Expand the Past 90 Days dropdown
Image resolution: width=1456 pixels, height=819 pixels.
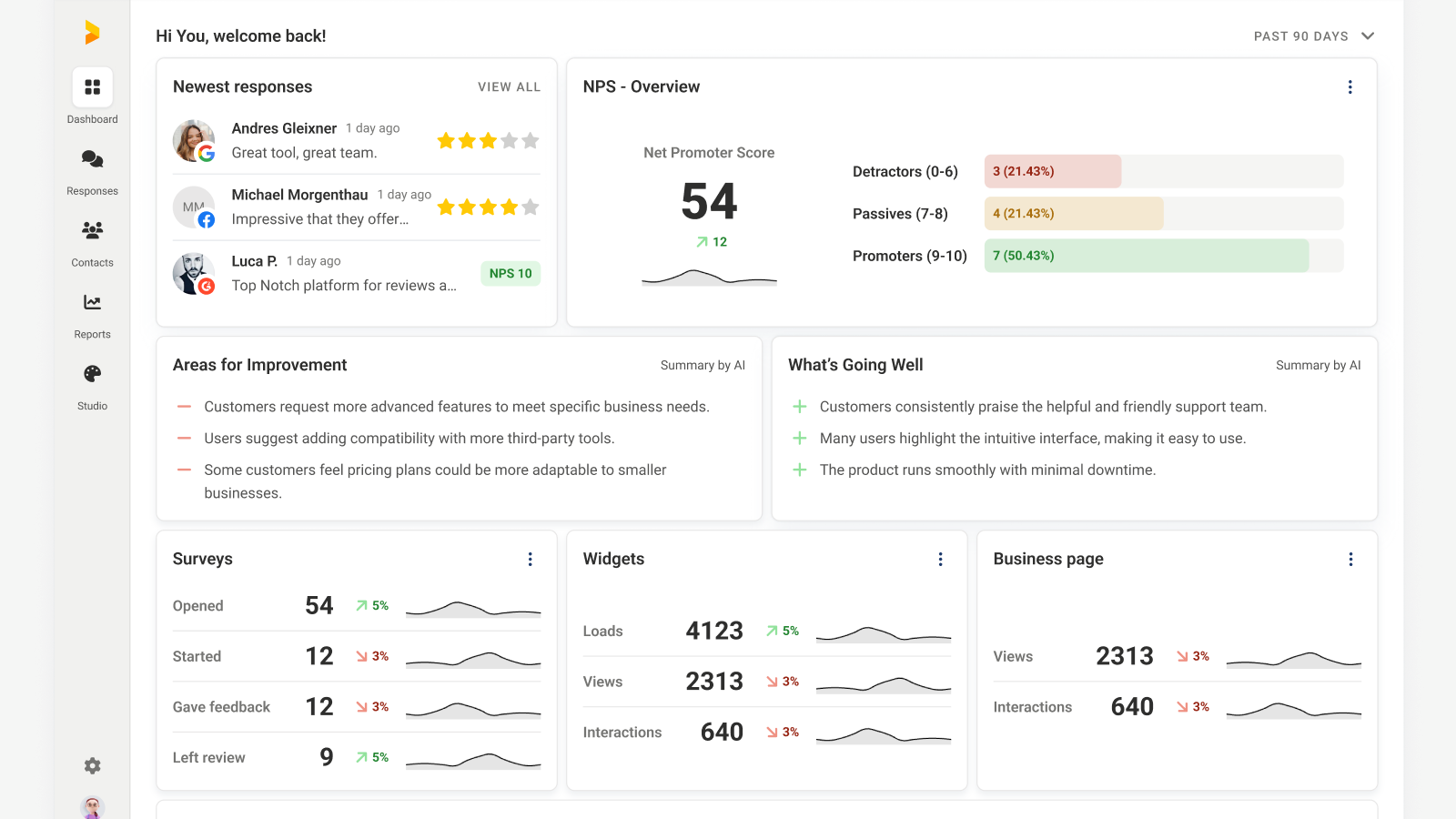pyautogui.click(x=1313, y=36)
